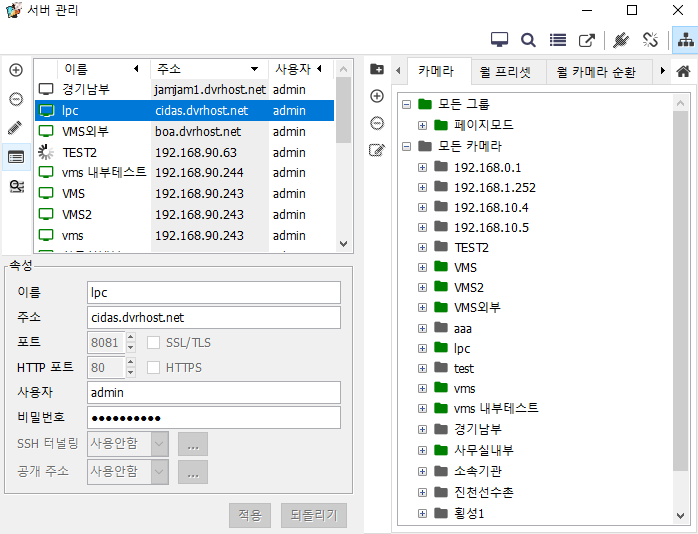The height and width of the screenshot is (534, 698).
Task: Click the monitor icon in top toolbar
Action: click(499, 40)
